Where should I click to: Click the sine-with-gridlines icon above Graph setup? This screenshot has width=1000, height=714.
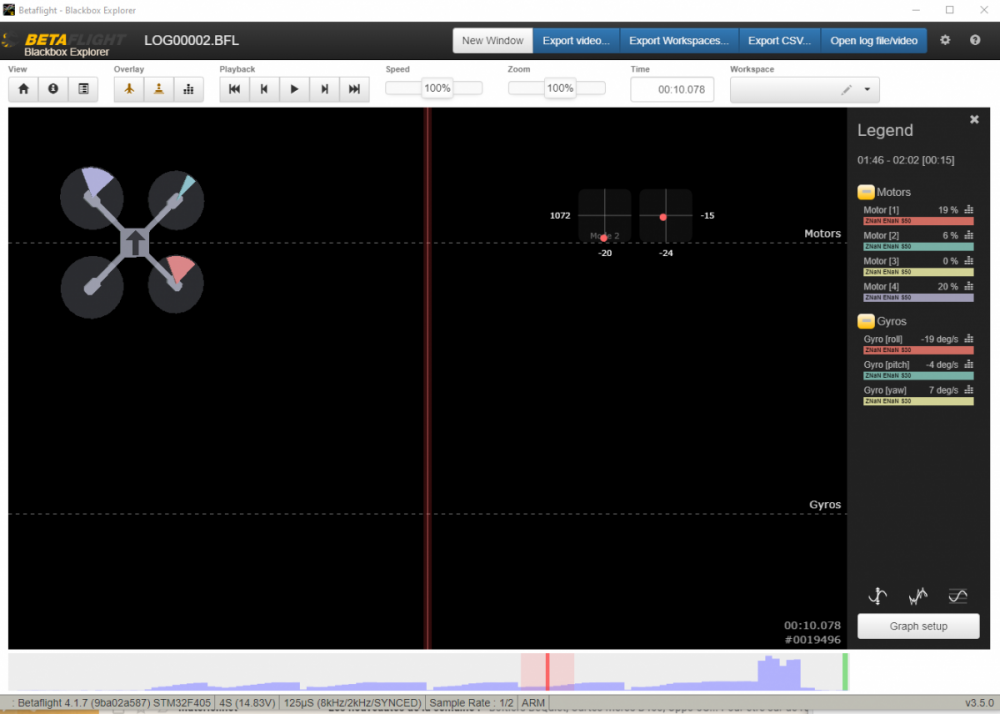[x=957, y=596]
